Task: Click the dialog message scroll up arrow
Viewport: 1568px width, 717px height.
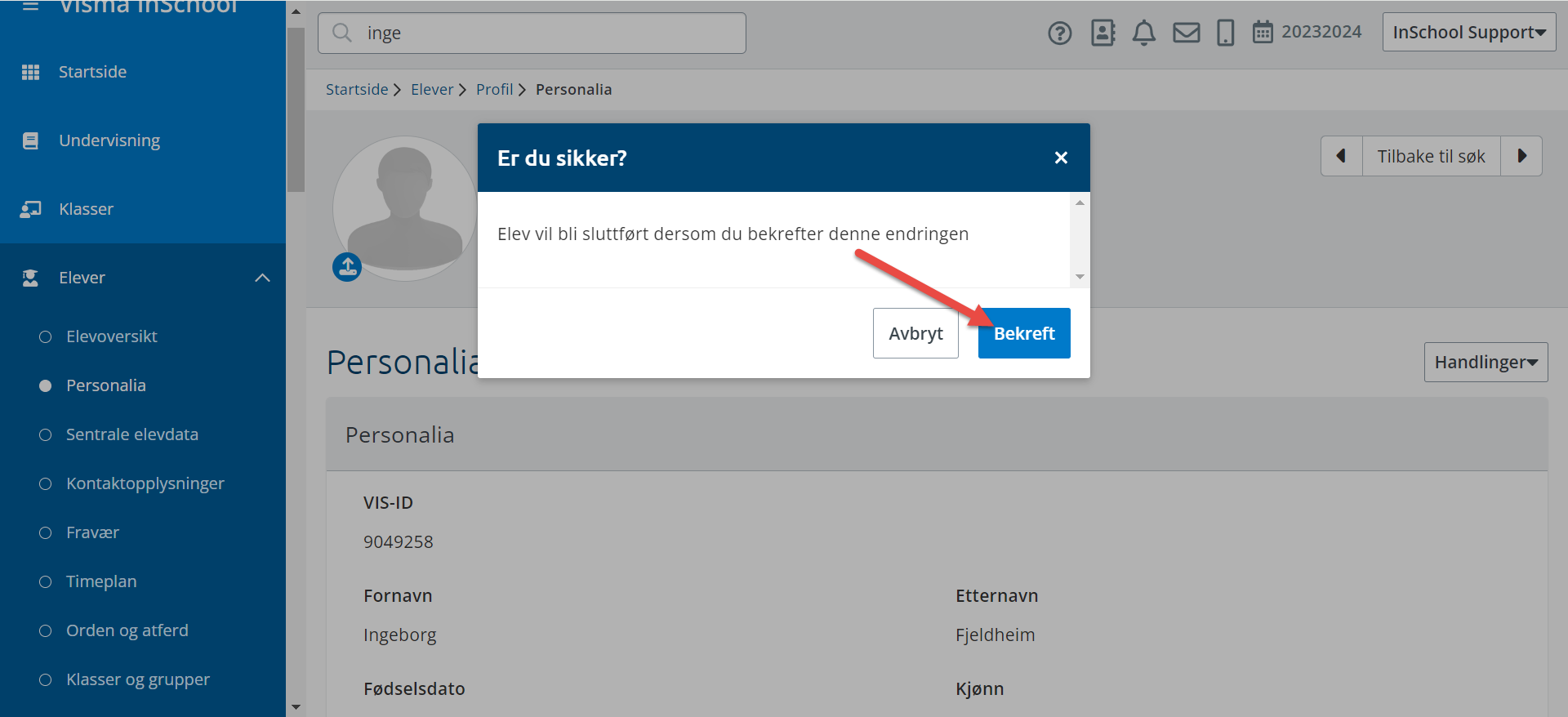Action: [x=1080, y=203]
